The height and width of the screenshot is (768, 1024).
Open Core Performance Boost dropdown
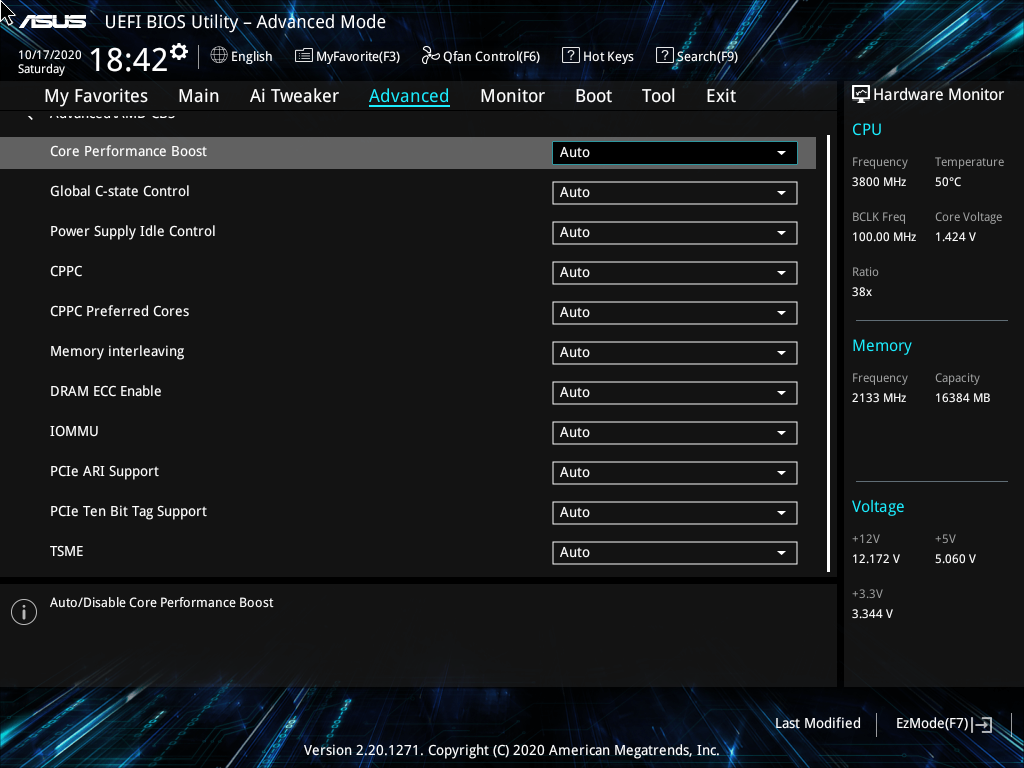pyautogui.click(x=675, y=153)
